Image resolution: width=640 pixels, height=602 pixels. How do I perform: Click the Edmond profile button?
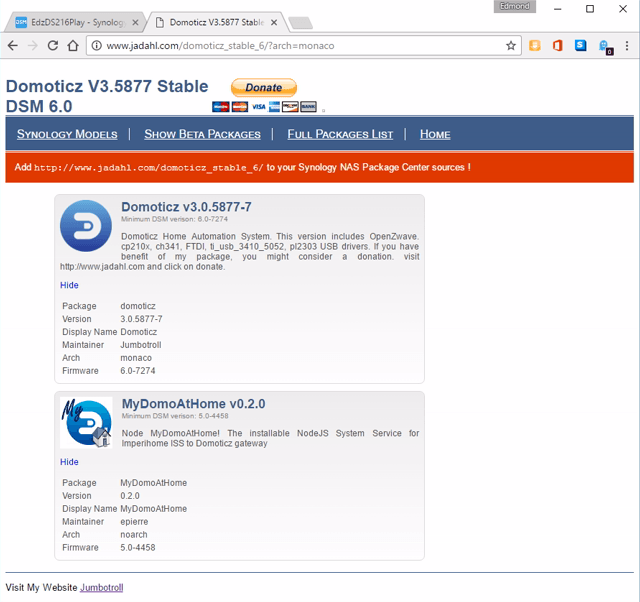pyautogui.click(x=514, y=6)
